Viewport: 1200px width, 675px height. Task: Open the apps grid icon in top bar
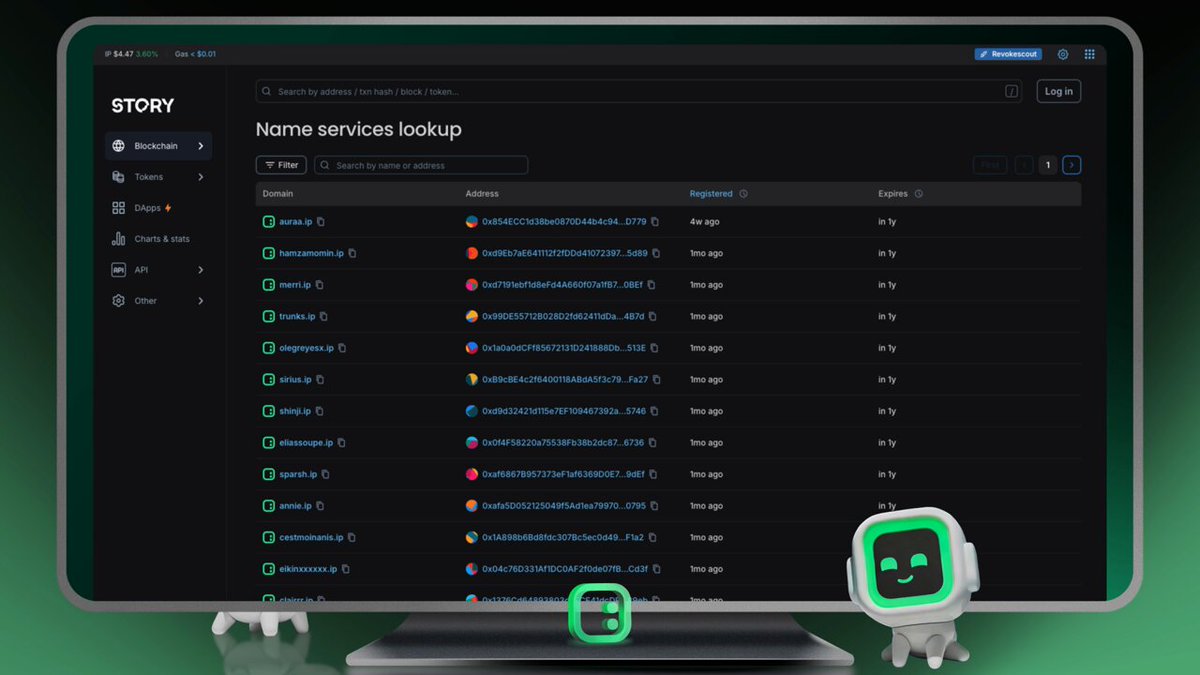pyautogui.click(x=1089, y=54)
